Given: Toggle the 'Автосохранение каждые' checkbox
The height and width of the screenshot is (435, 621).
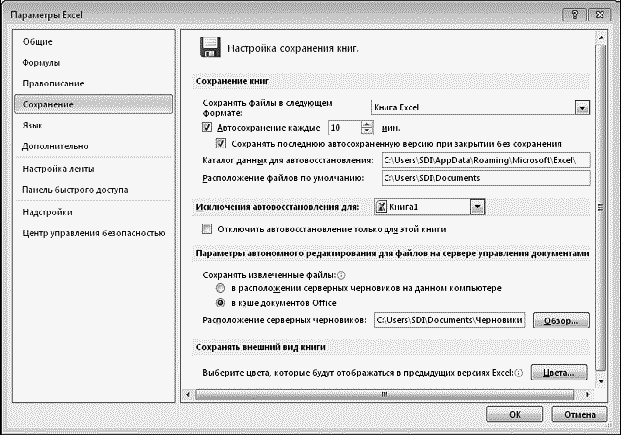Looking at the screenshot, I should click(207, 128).
